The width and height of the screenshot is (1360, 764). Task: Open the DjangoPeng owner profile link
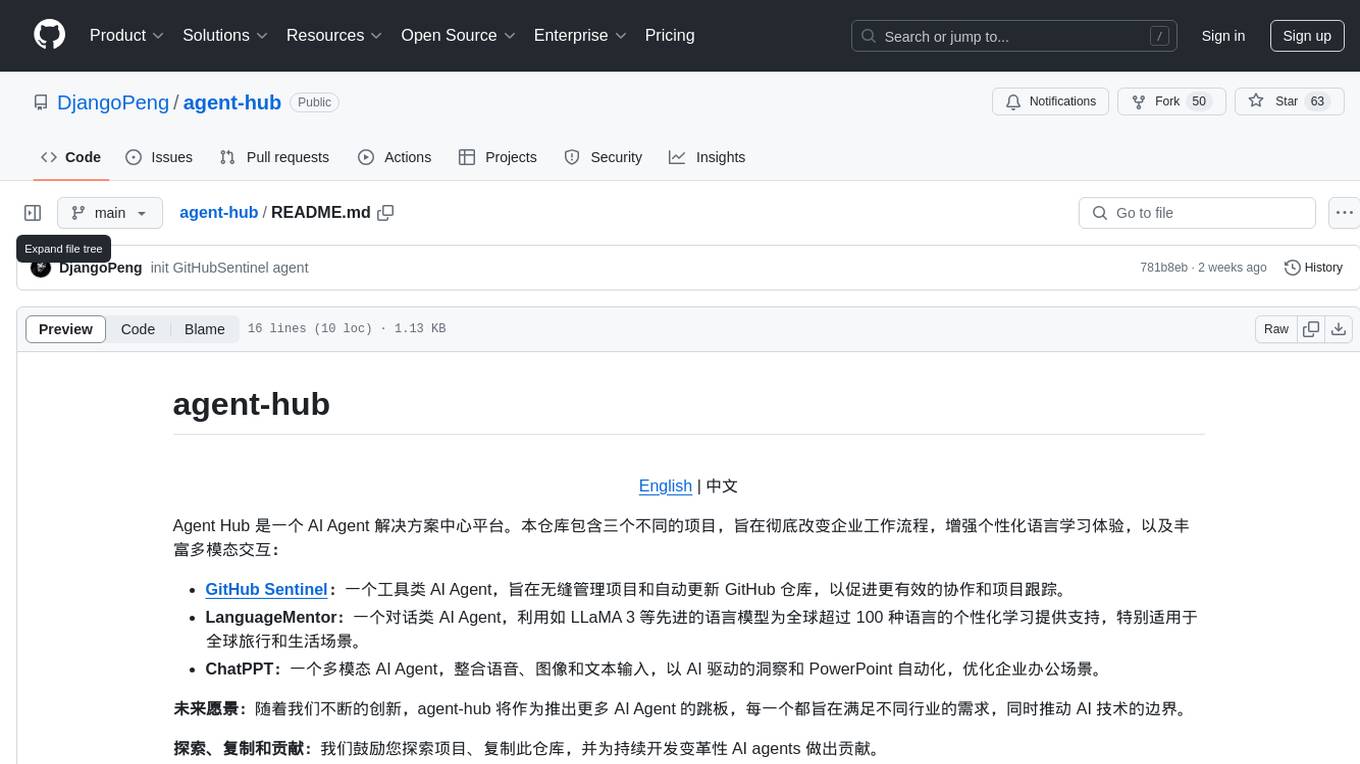[x=113, y=102]
